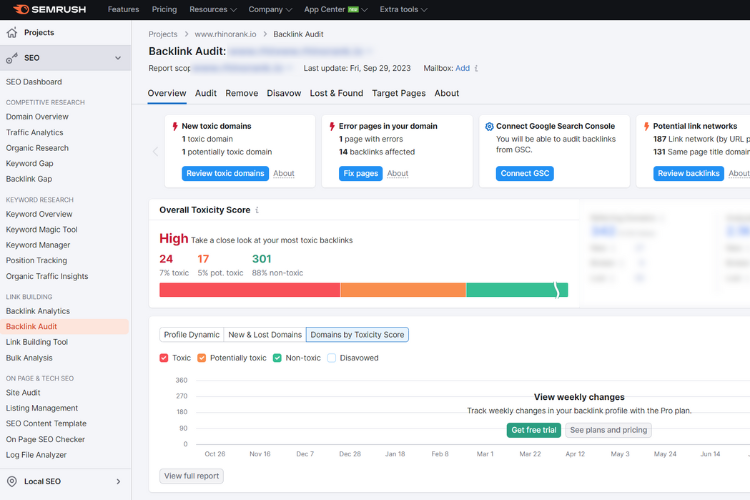Click See plans and pricing button

pos(608,430)
